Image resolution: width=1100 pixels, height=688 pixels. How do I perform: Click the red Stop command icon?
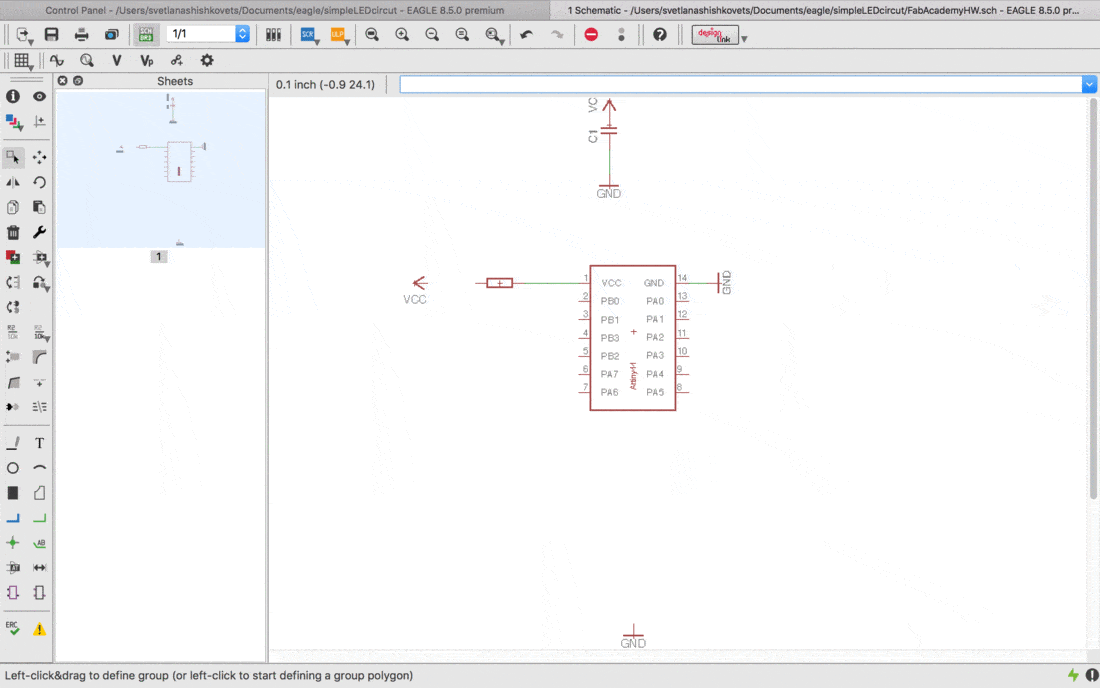(x=591, y=34)
